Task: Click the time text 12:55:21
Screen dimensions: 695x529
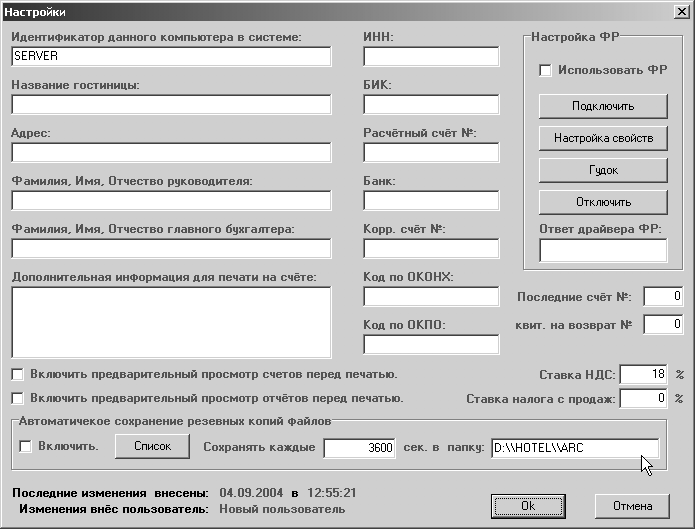Action: [x=332, y=493]
